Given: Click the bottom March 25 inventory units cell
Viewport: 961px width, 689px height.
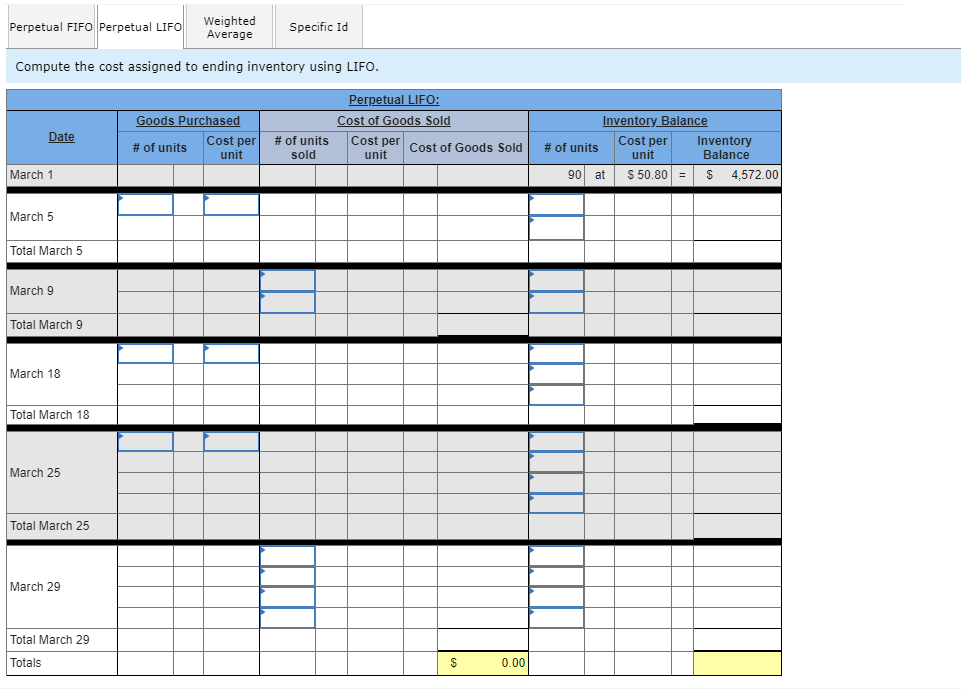Looking at the screenshot, I should [556, 503].
